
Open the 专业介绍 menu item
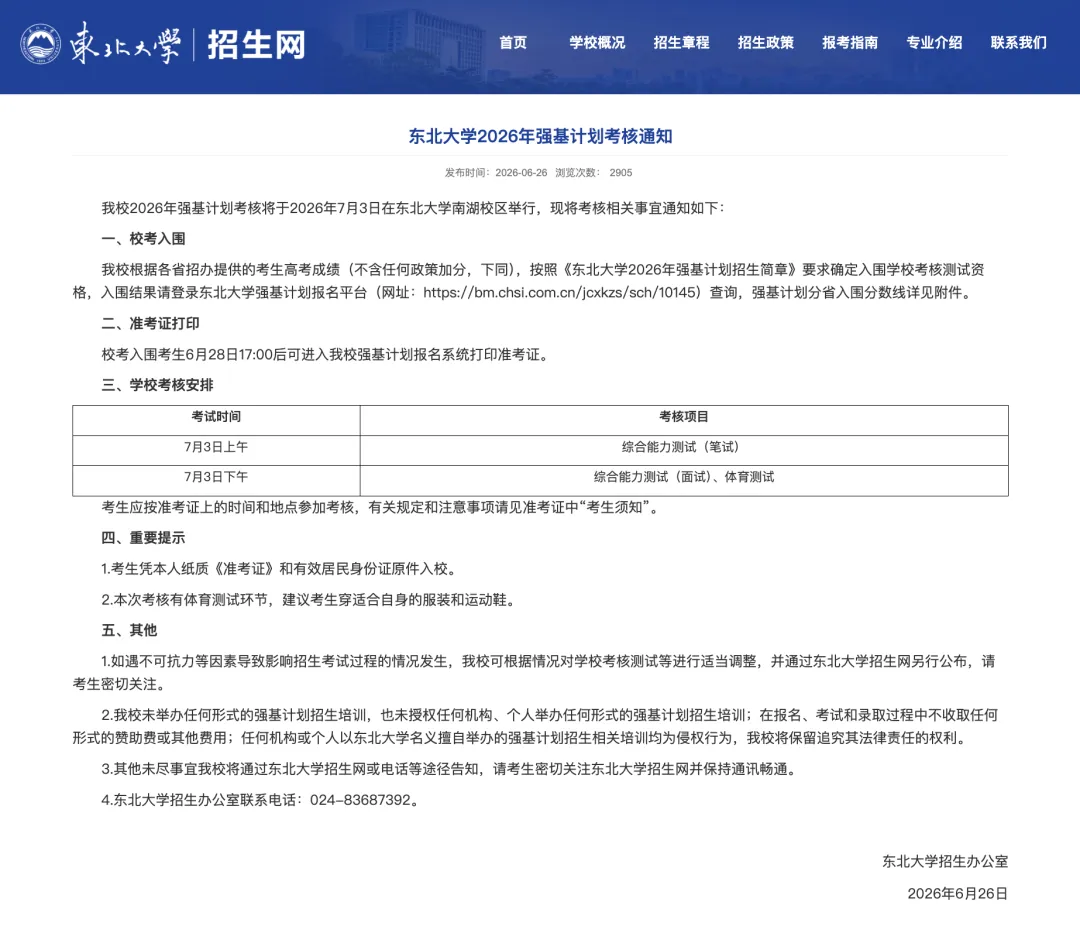pos(934,43)
